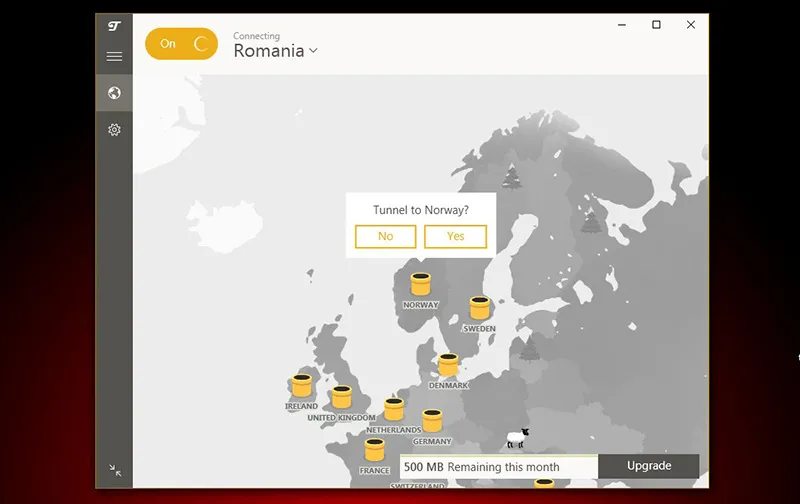This screenshot has width=800, height=504.
Task: Select the Sweden tunnel icon
Action: coord(480,308)
